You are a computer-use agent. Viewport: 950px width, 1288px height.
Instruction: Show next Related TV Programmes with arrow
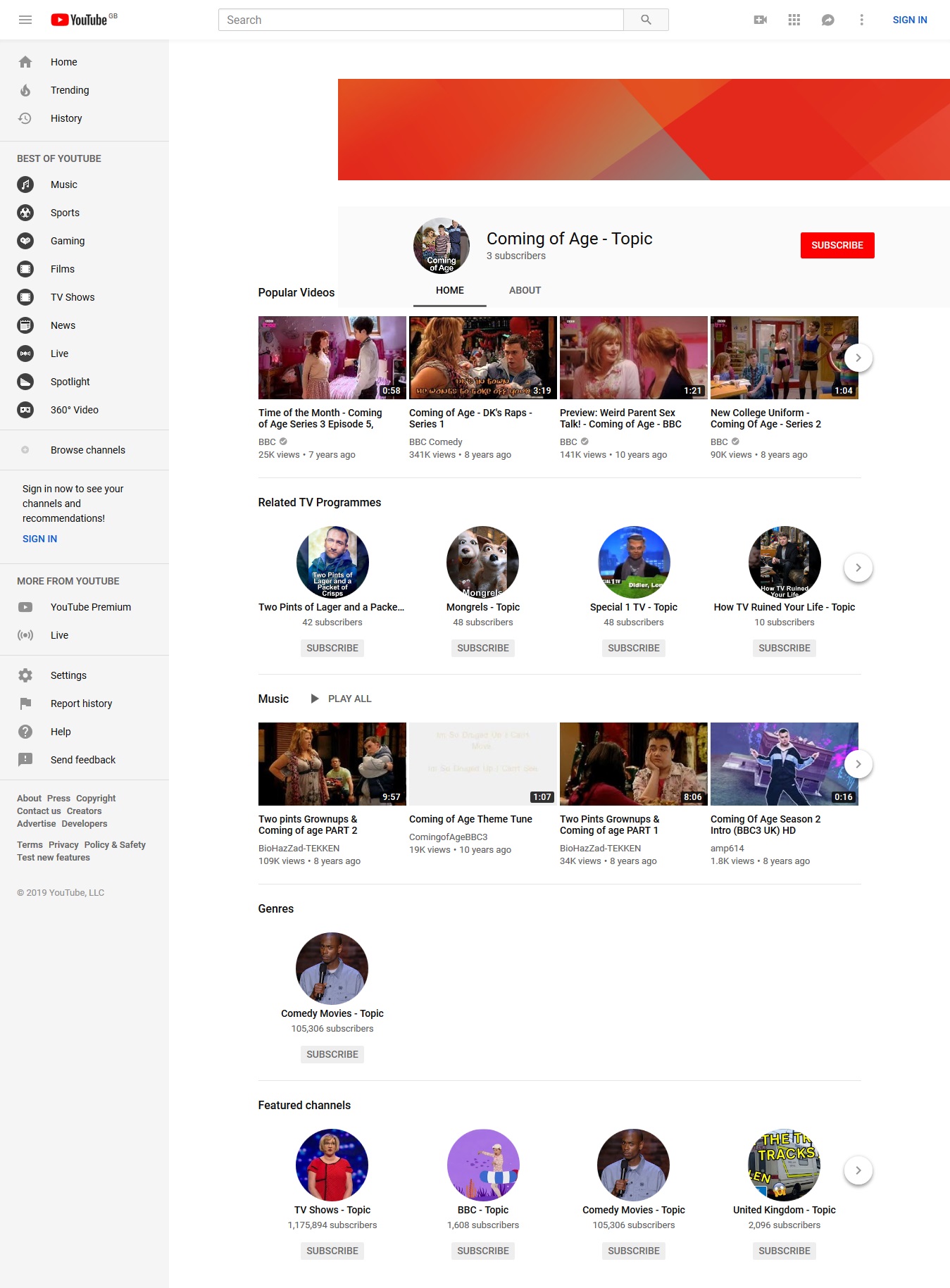tap(858, 568)
